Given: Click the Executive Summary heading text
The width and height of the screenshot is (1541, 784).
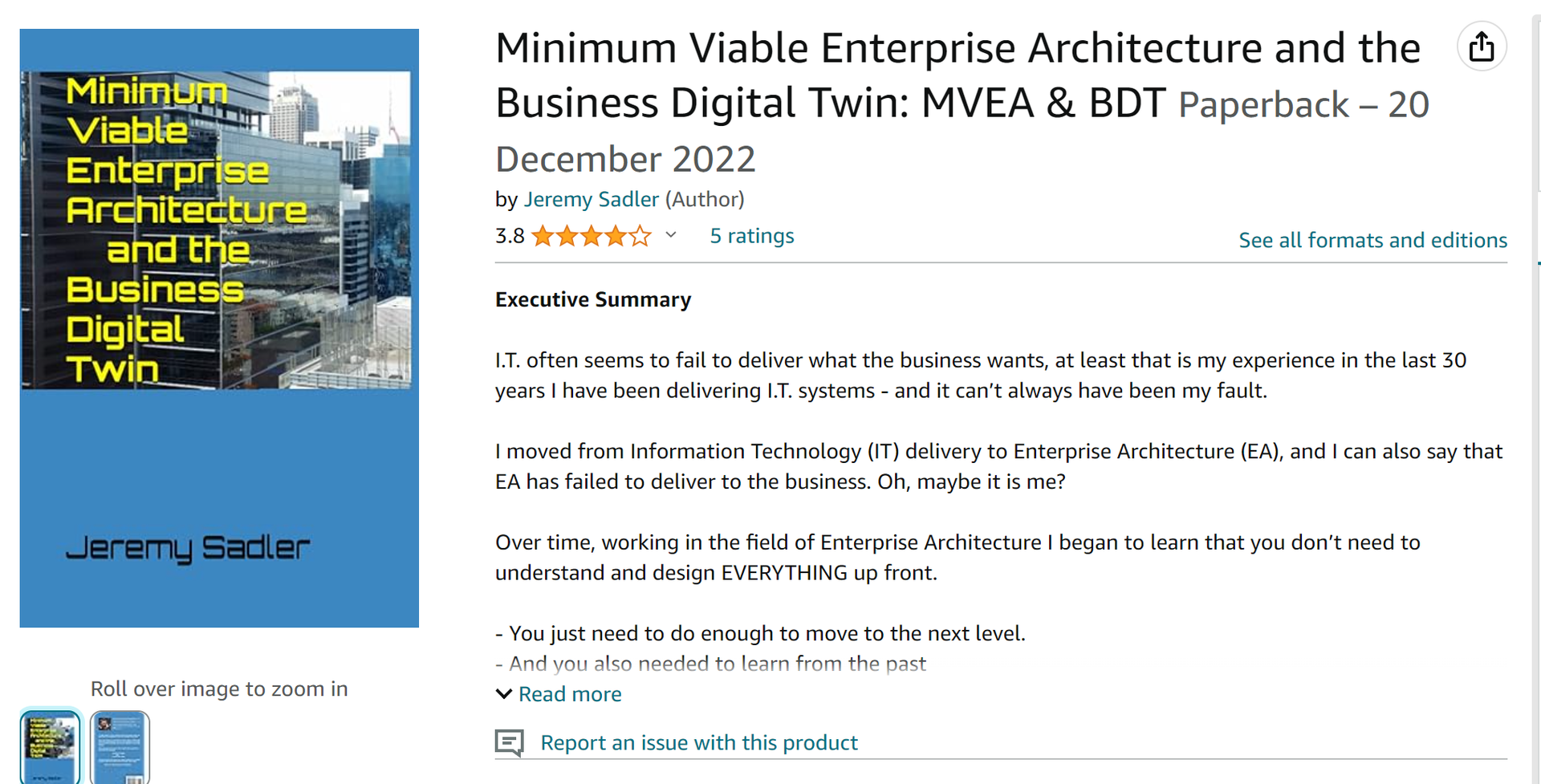Looking at the screenshot, I should (592, 299).
